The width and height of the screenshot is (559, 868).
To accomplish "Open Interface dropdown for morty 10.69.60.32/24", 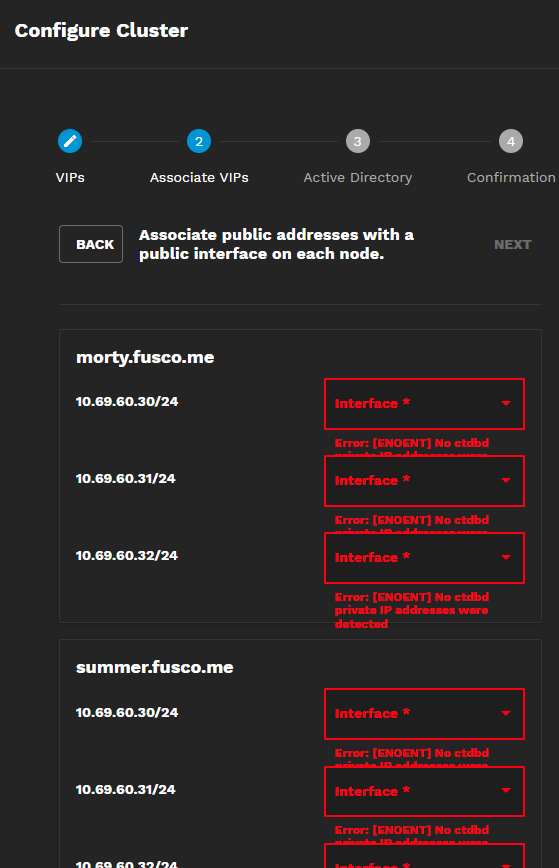I will (424, 557).
